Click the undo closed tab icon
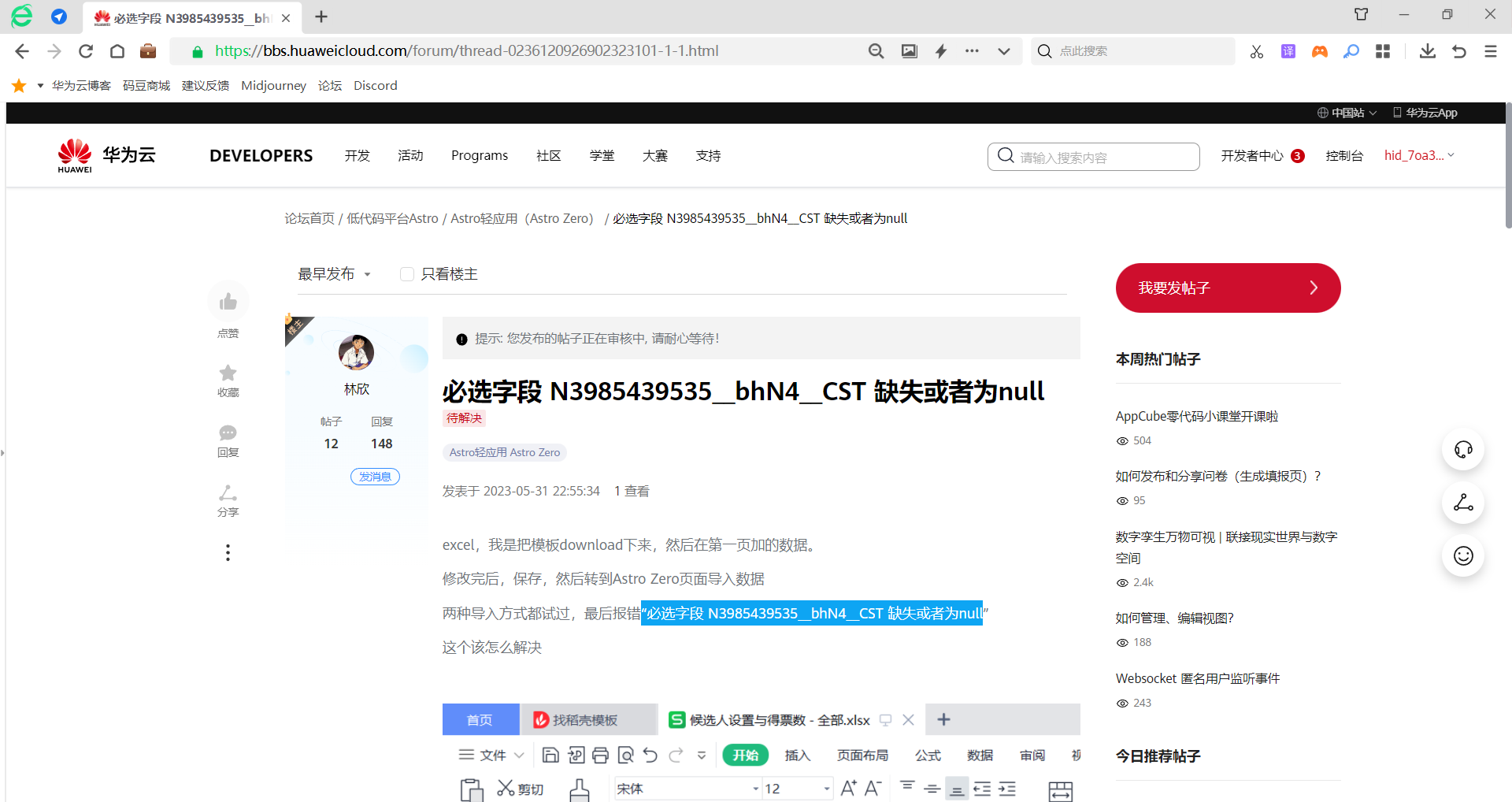 (1459, 51)
